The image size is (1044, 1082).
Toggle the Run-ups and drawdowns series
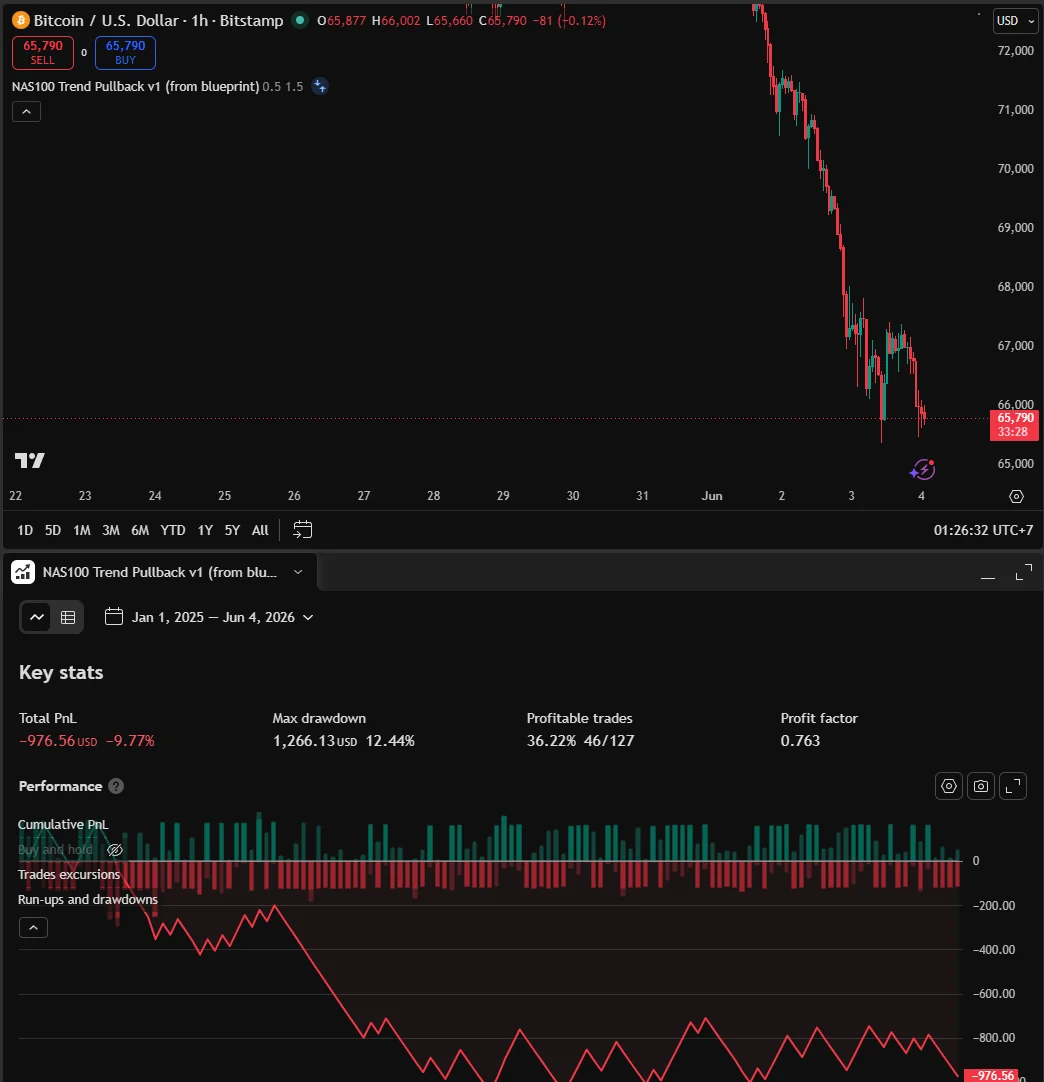point(88,899)
